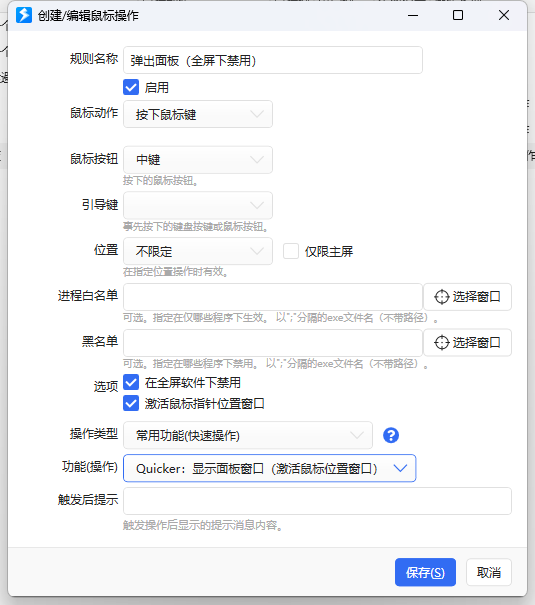Viewport: 535px width, 605px height.
Task: Toggle the 启用 checkbox
Action: pyautogui.click(x=131, y=88)
